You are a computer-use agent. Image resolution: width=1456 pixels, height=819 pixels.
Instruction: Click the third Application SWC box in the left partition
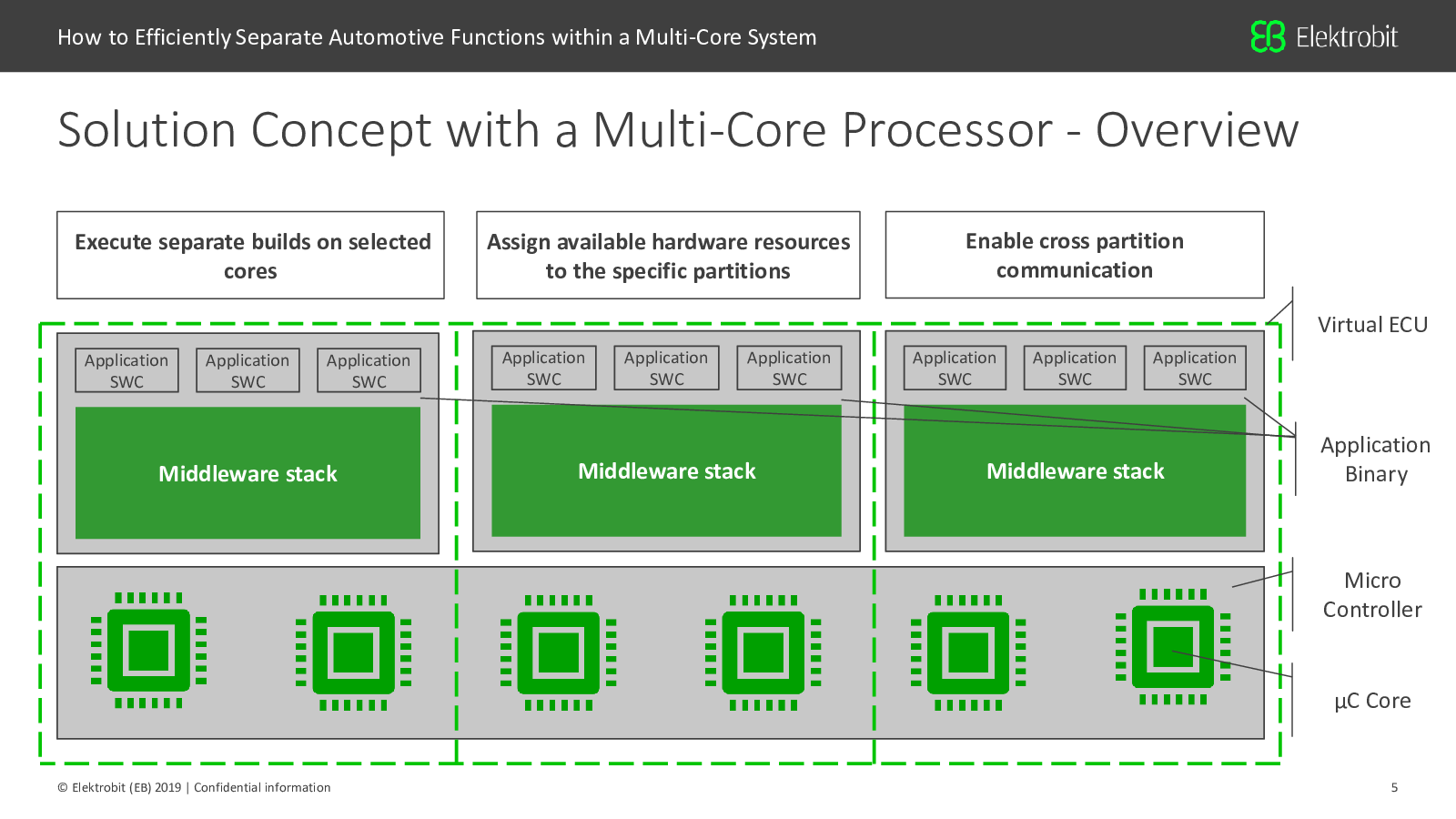(369, 370)
